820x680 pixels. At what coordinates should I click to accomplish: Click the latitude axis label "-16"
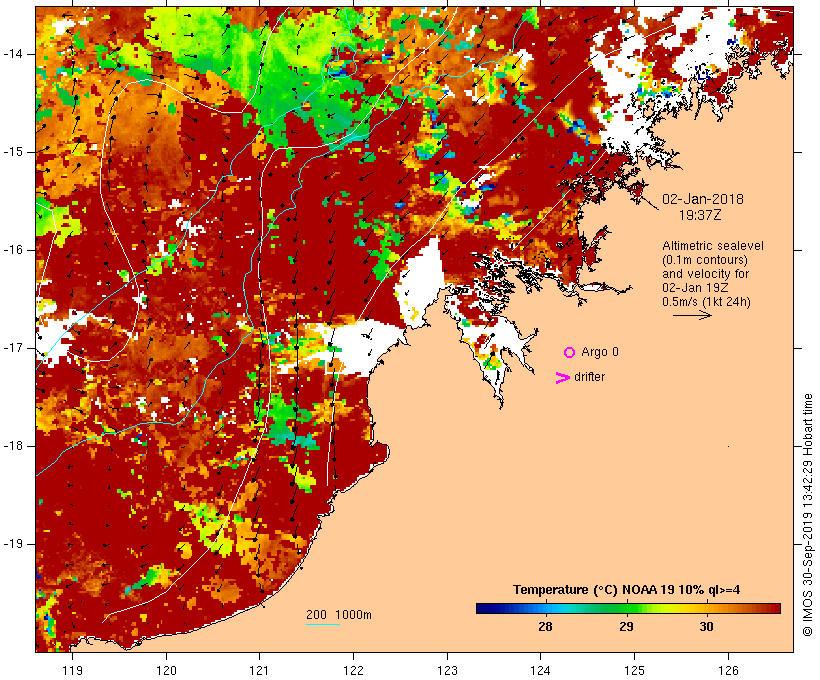point(12,250)
